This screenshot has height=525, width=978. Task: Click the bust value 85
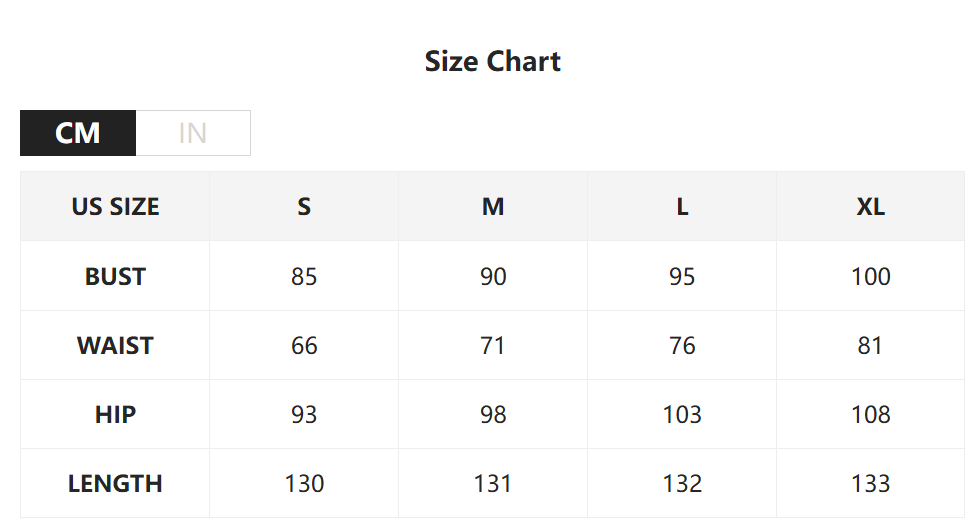pos(304,276)
